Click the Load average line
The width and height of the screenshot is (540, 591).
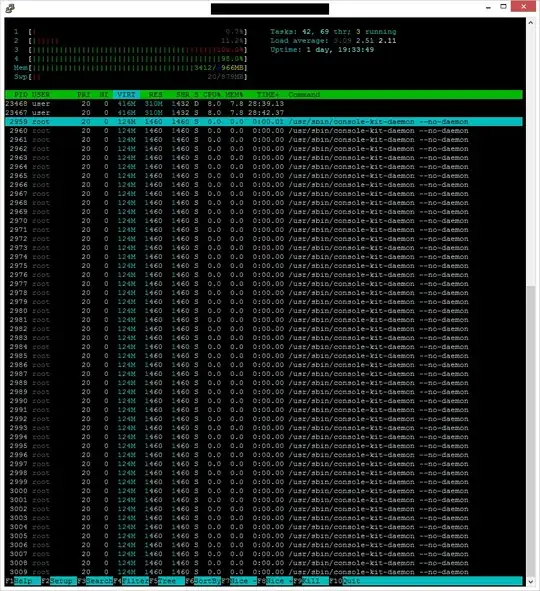(x=333, y=41)
